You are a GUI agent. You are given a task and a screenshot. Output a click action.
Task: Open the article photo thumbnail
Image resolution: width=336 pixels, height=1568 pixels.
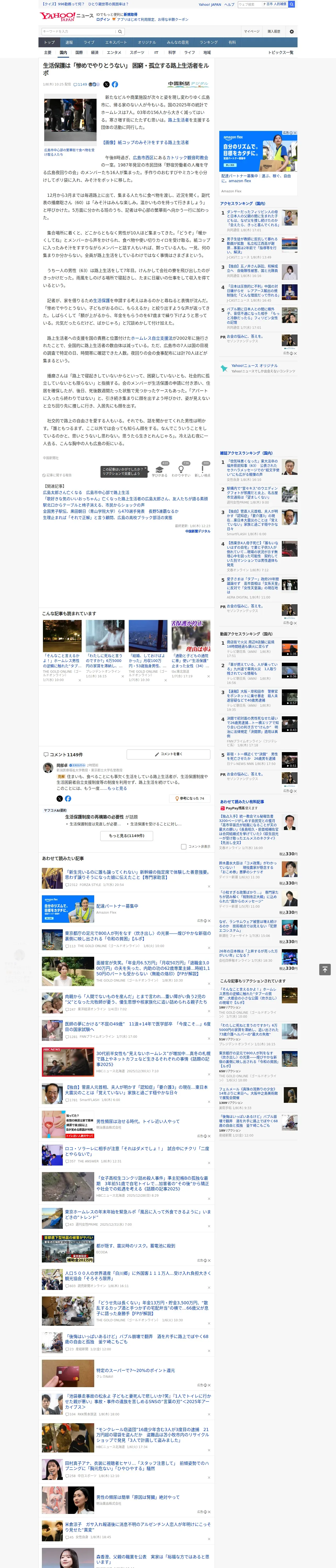(70, 120)
